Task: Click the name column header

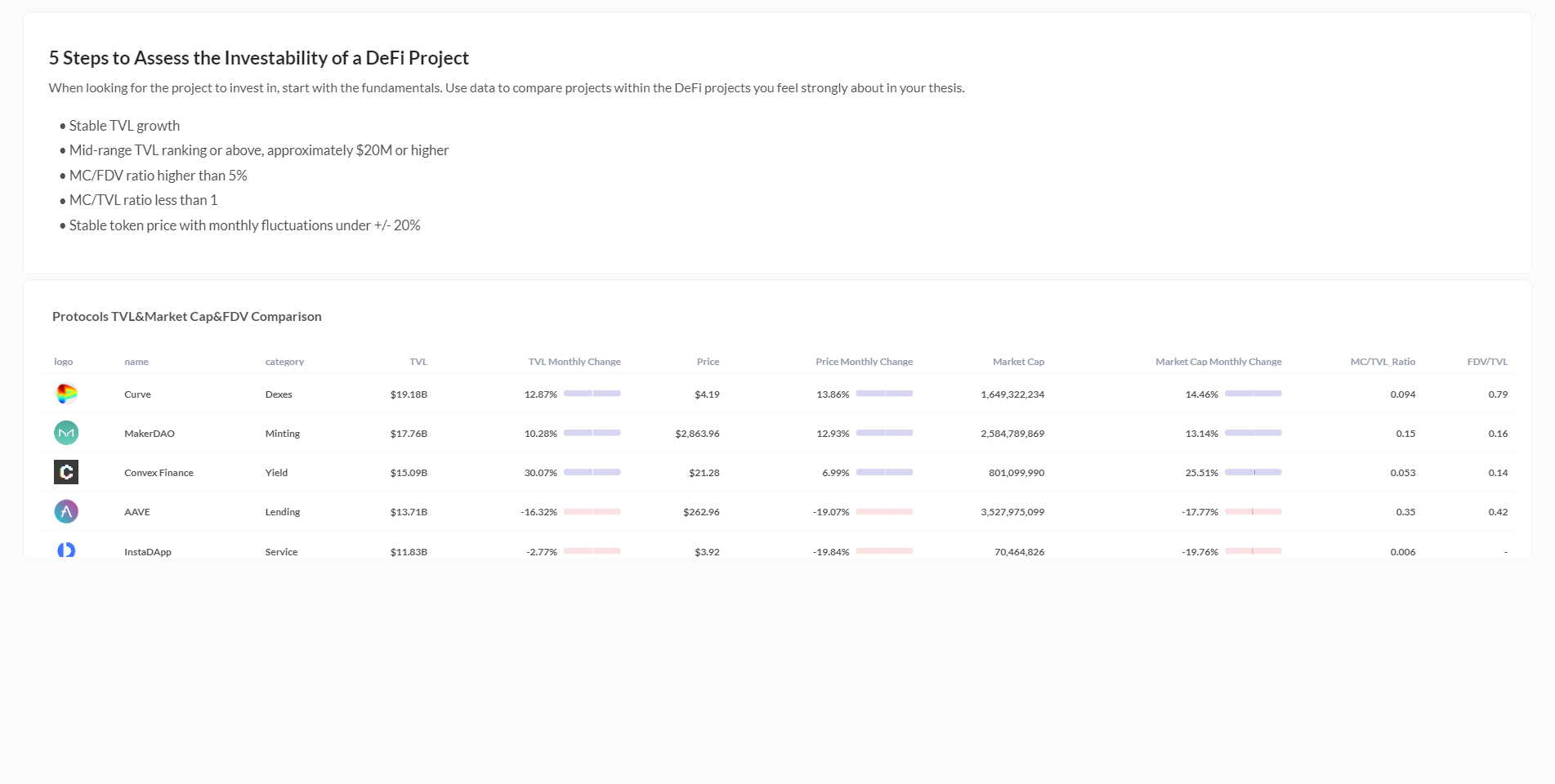Action: 136,362
